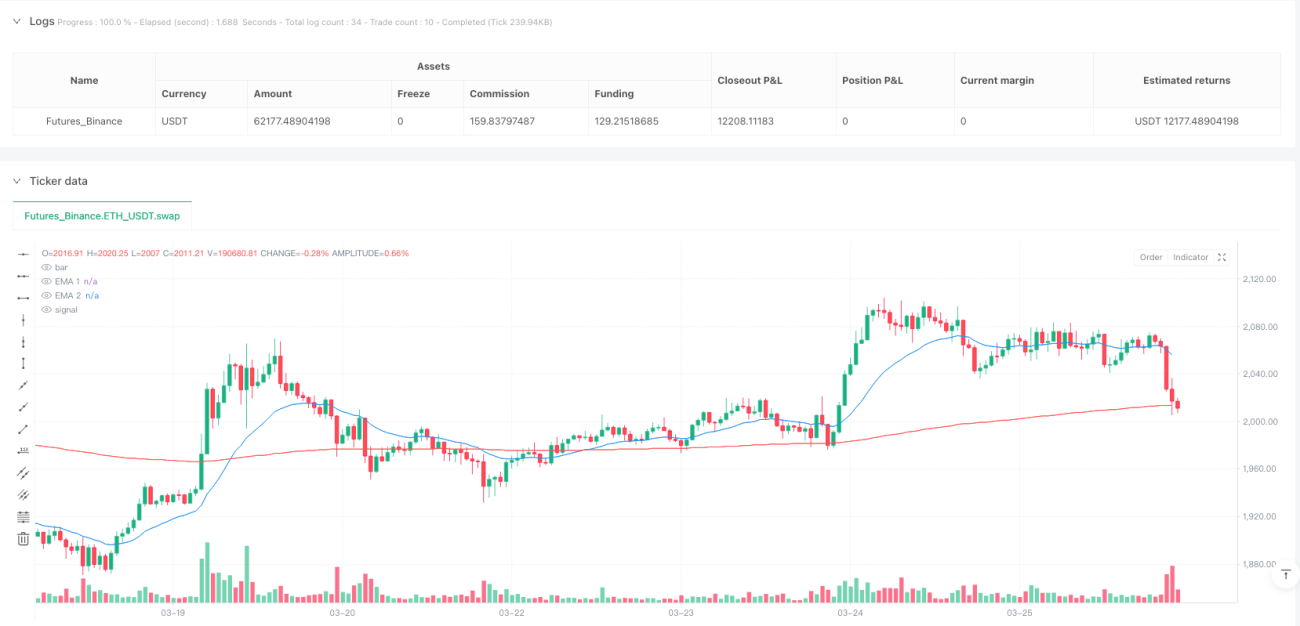This screenshot has width=1300, height=626.
Task: Select the price line drawing tool
Action: click(24, 450)
